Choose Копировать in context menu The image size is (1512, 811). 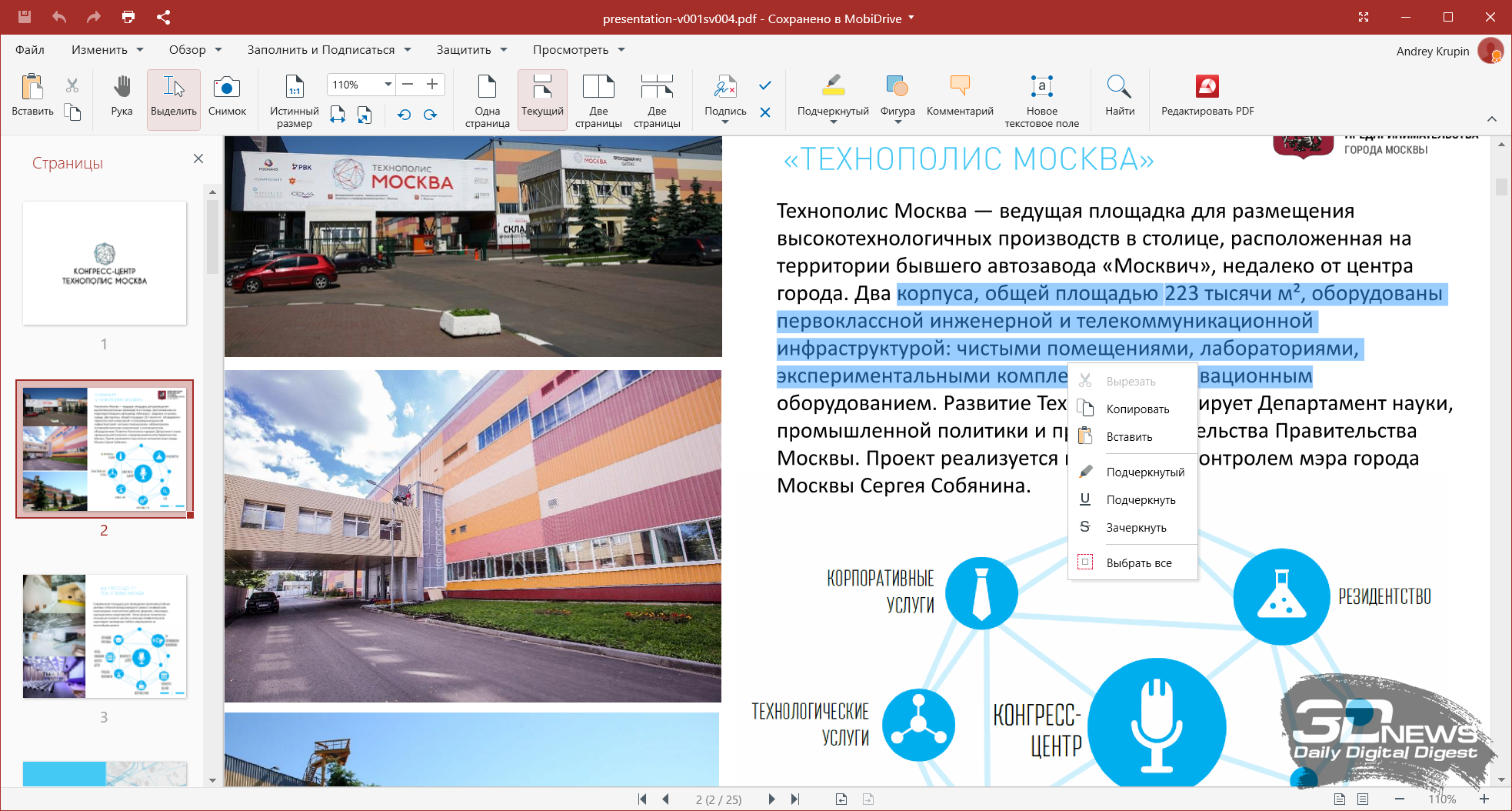pyautogui.click(x=1133, y=409)
